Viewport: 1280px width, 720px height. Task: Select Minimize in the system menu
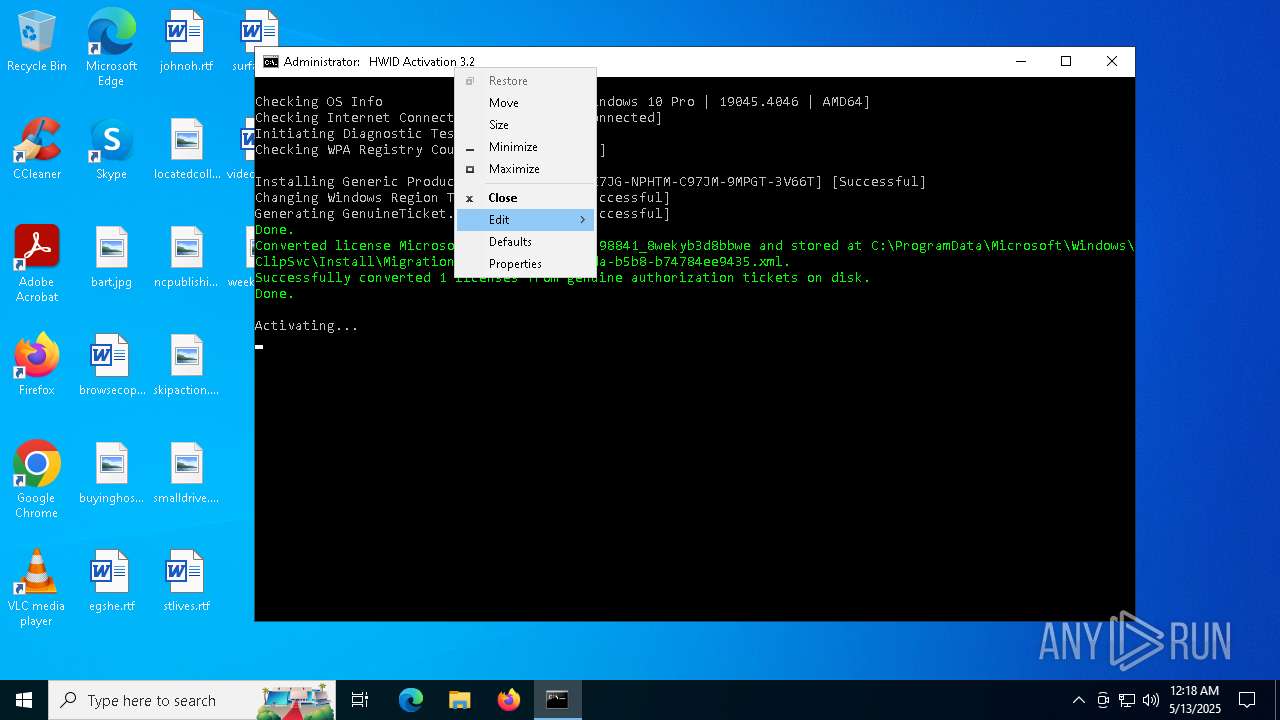click(x=525, y=147)
